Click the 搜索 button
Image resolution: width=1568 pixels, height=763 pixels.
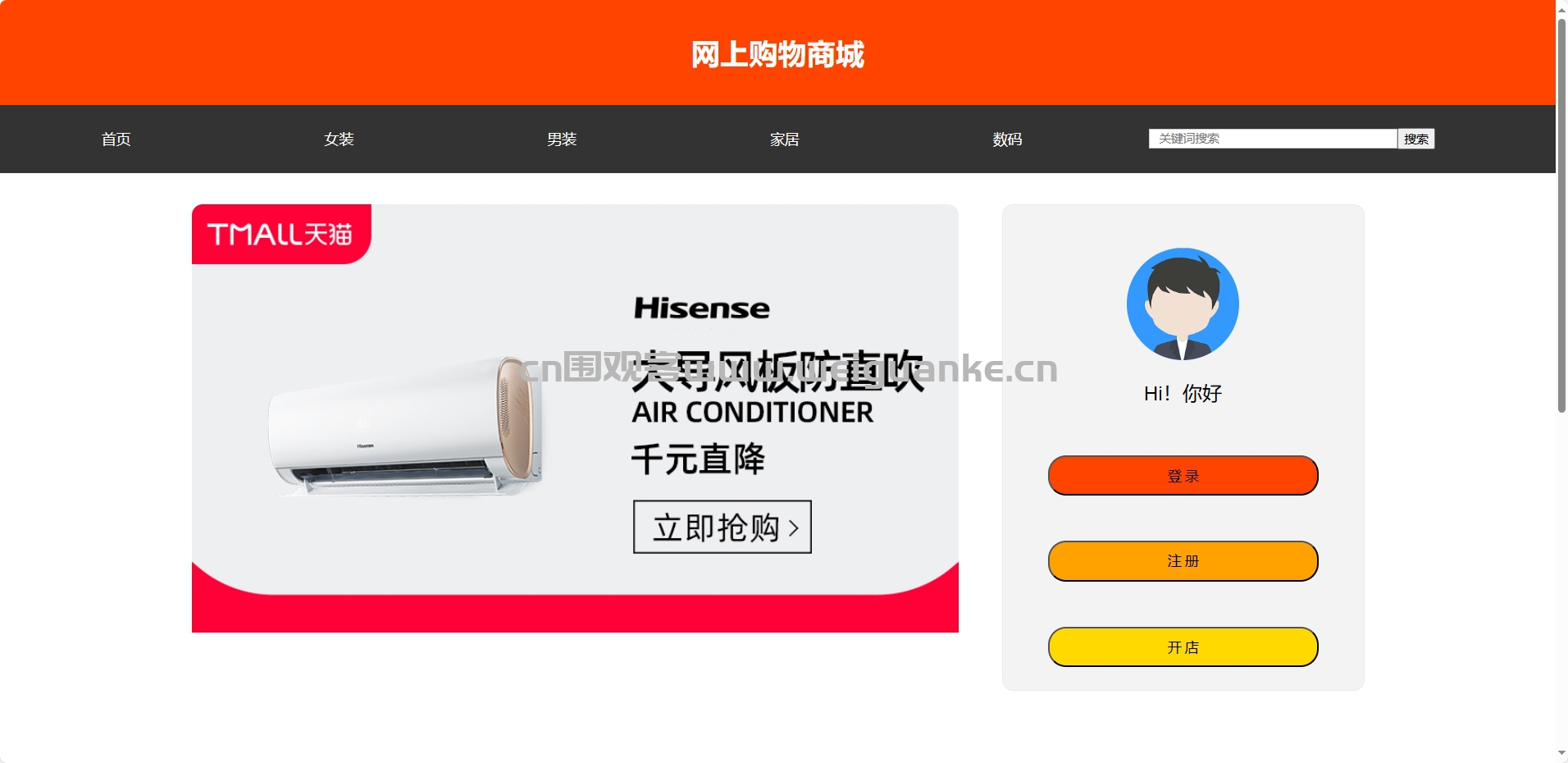coord(1416,139)
